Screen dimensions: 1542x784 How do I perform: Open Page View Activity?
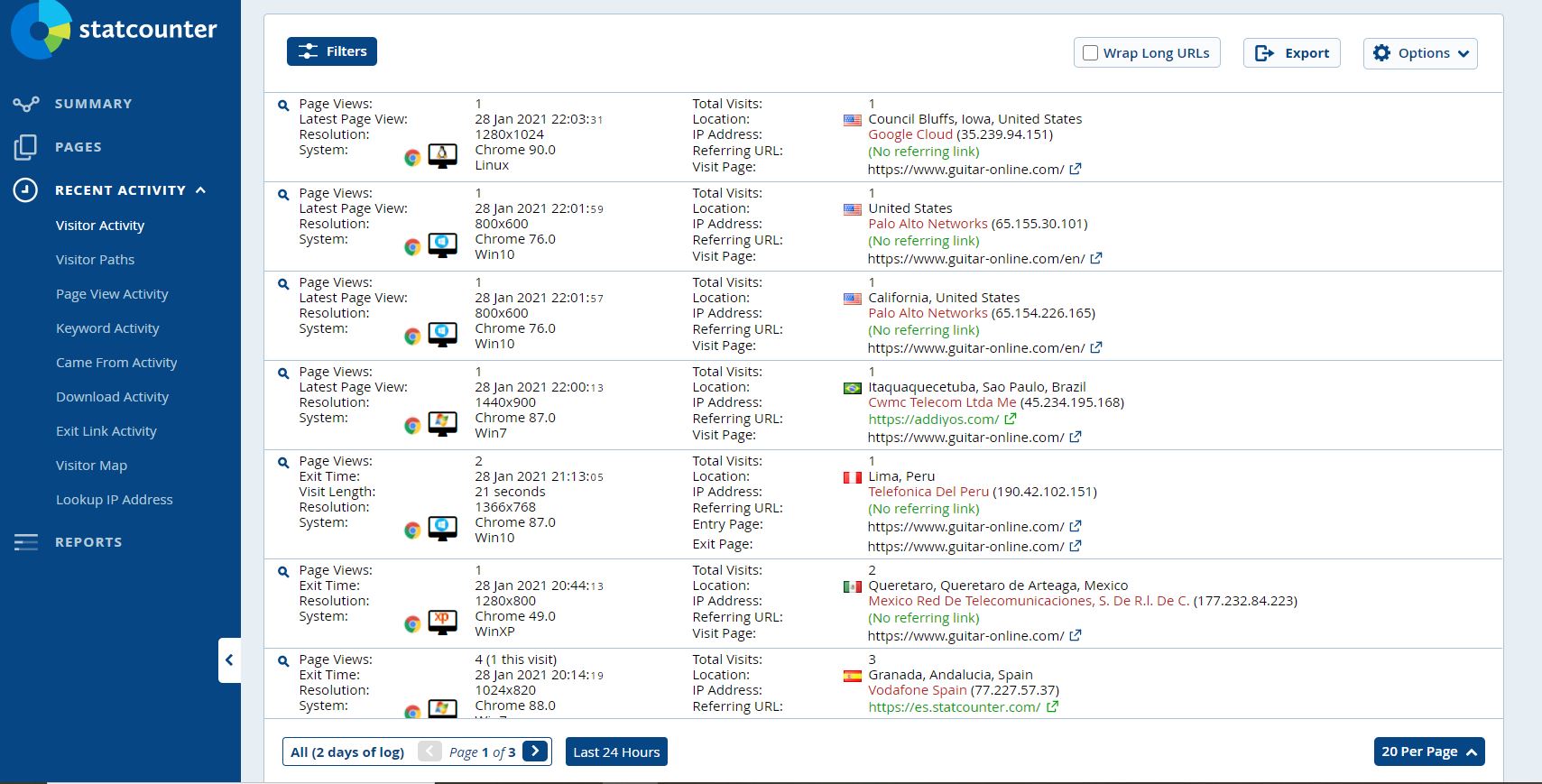pos(112,294)
